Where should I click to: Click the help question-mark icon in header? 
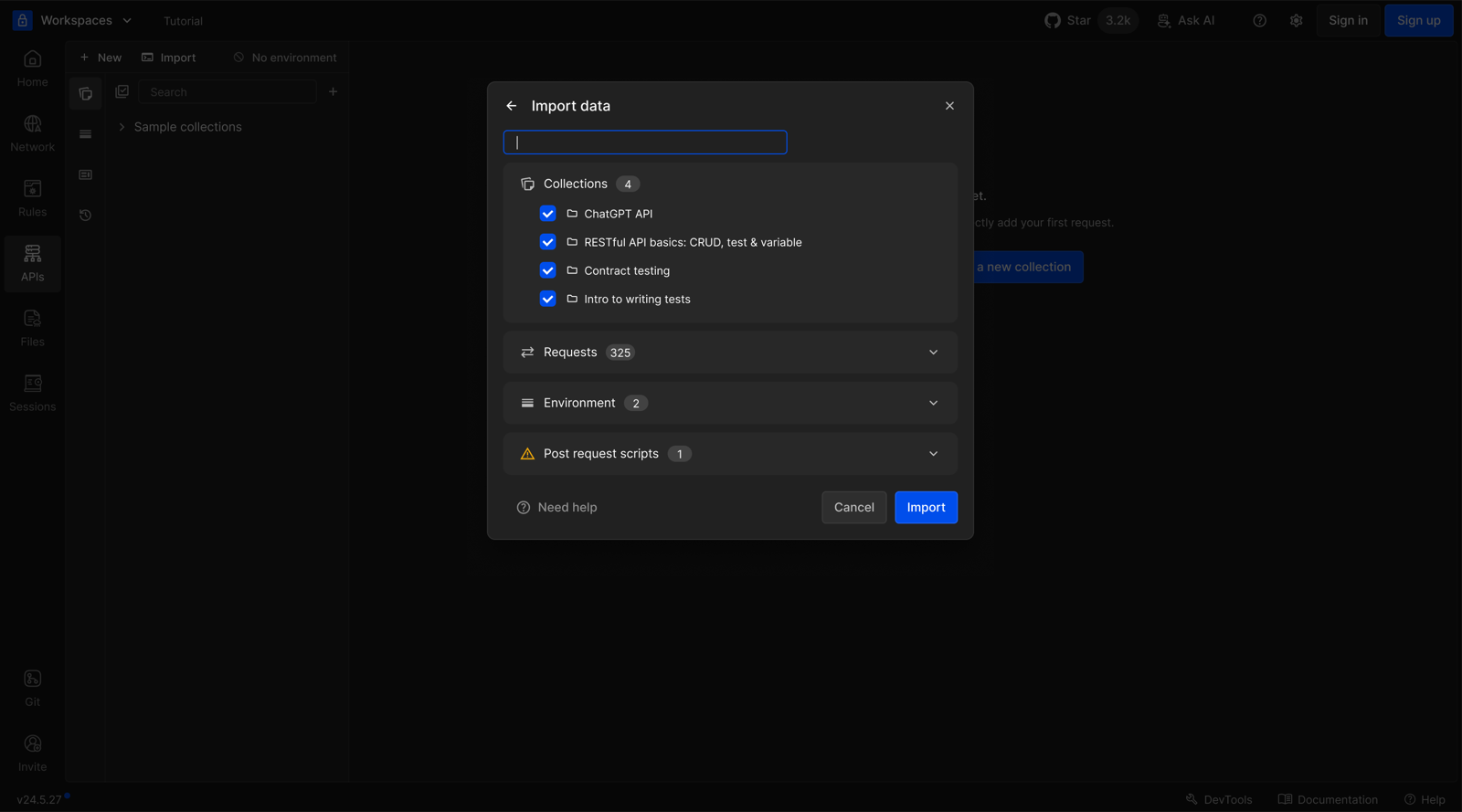click(x=1259, y=20)
